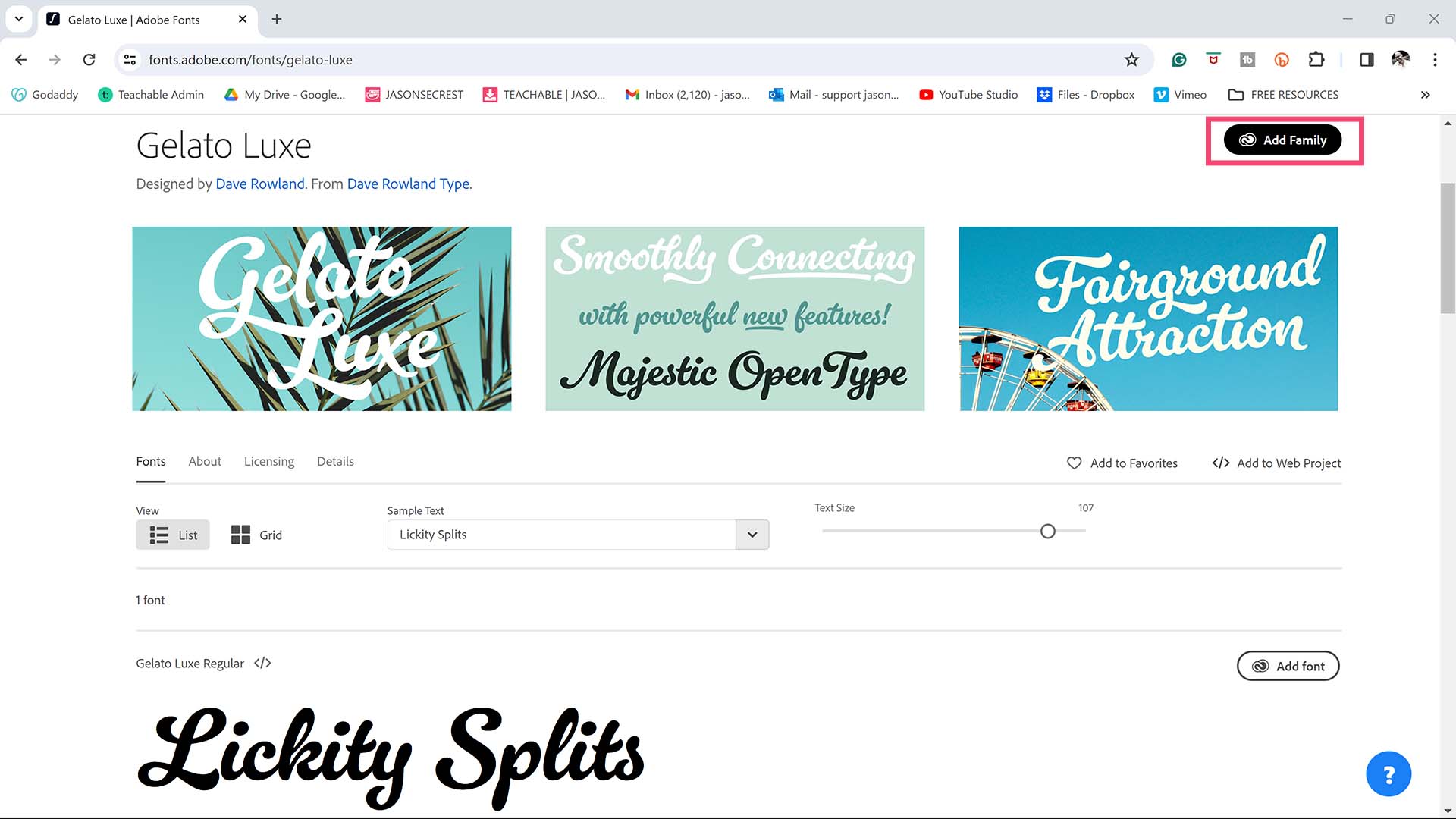Switch to Grid view
This screenshot has height=819, width=1456.
click(x=256, y=535)
